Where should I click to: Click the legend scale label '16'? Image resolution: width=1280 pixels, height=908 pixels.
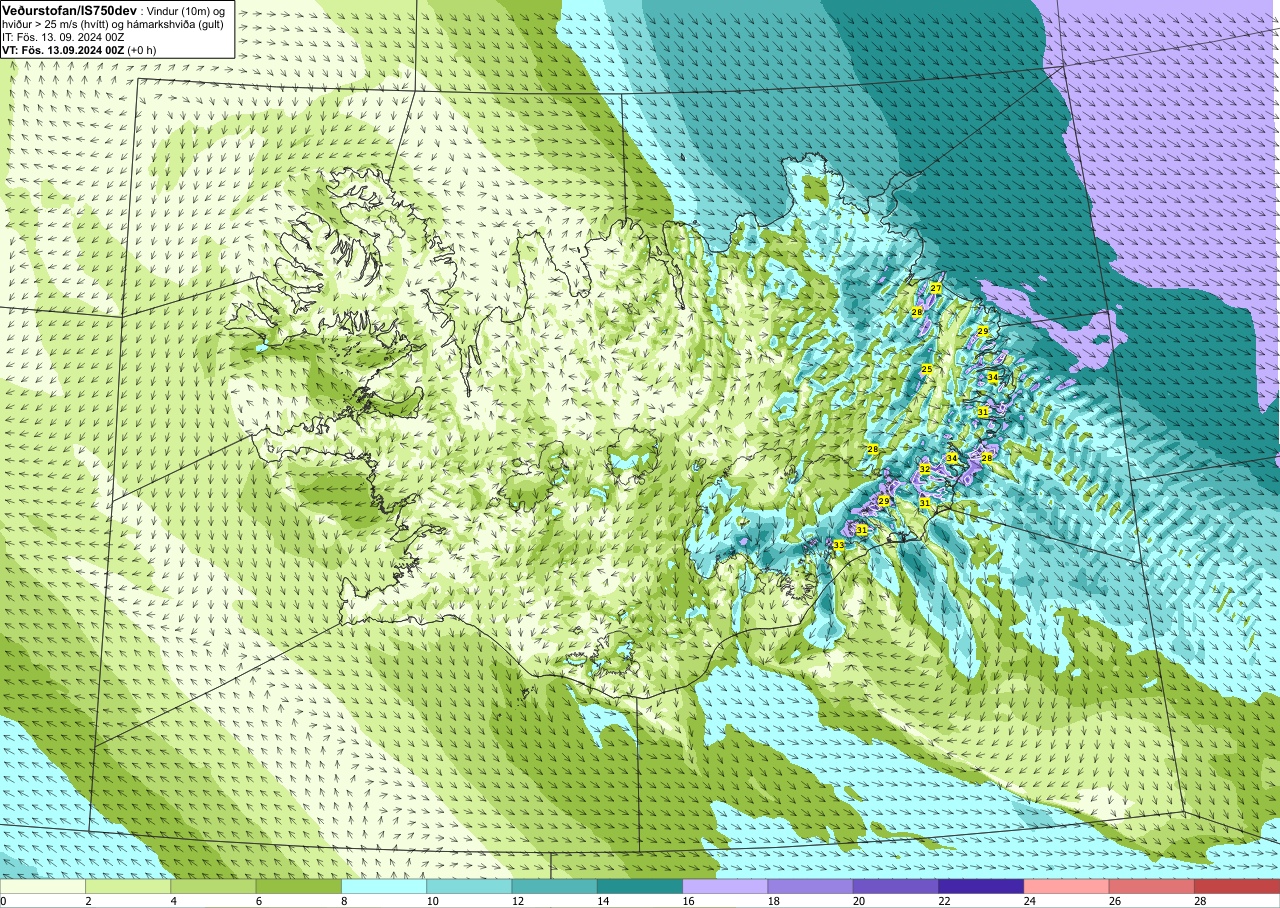pyautogui.click(x=689, y=901)
